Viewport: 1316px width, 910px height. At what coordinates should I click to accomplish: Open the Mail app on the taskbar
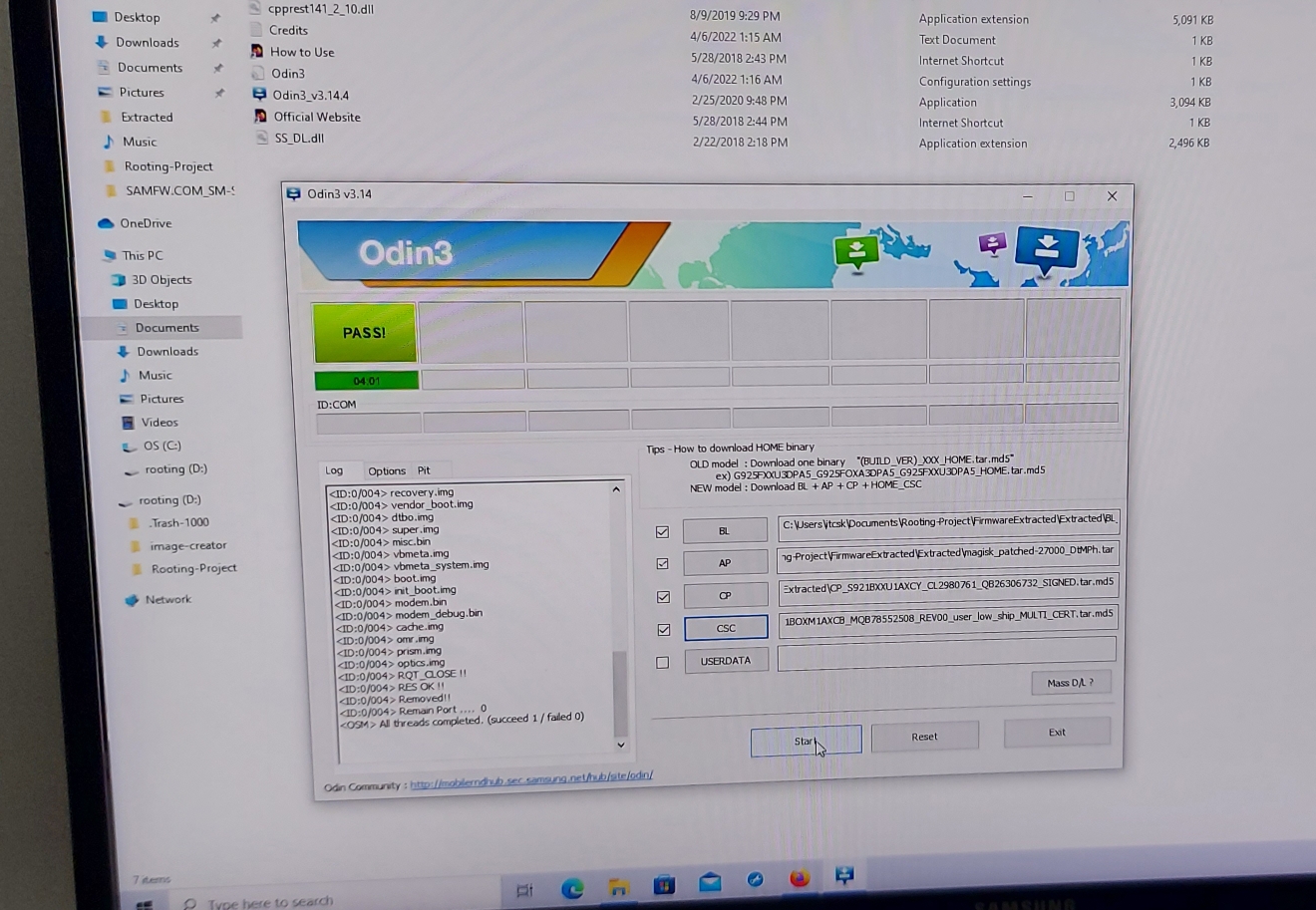[x=710, y=882]
